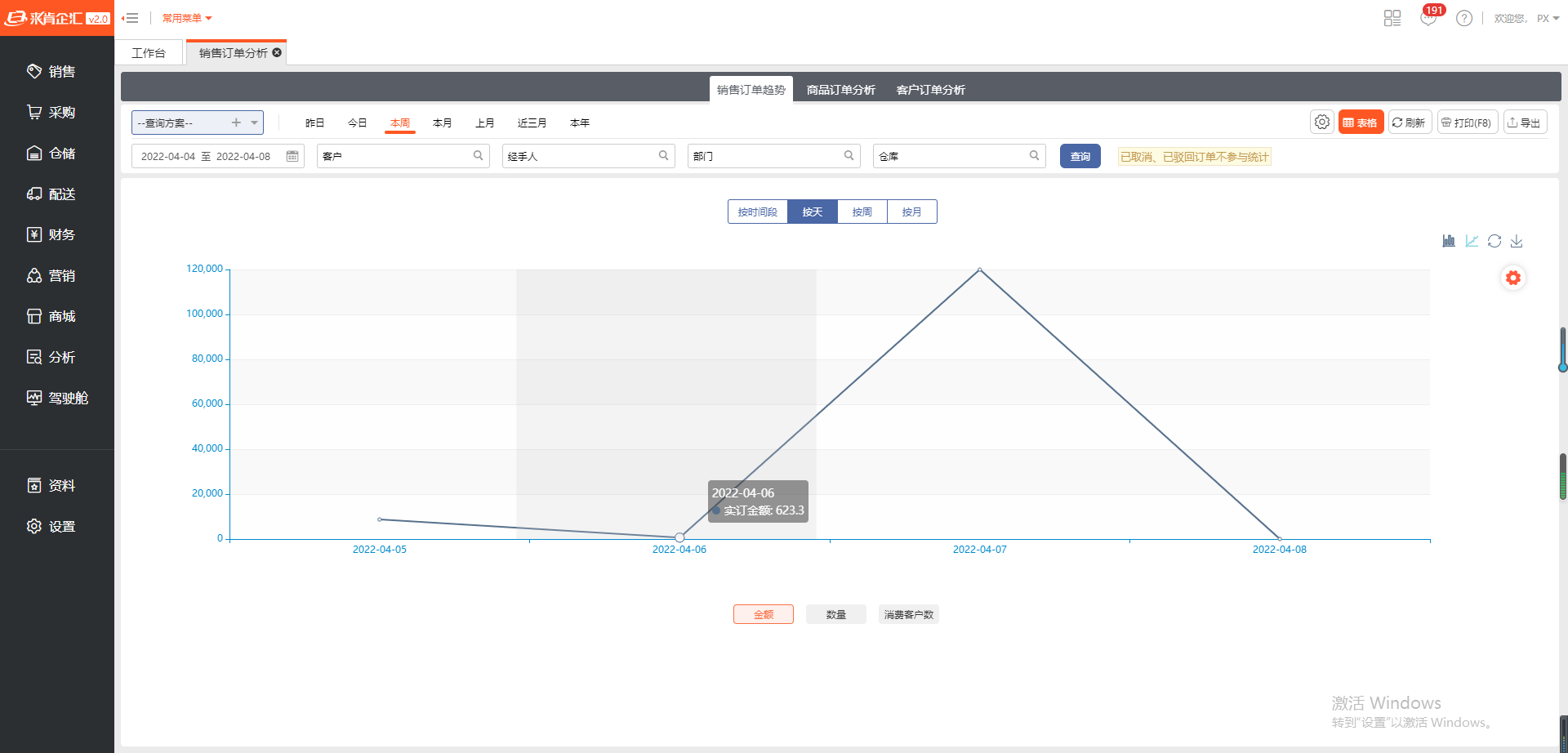Image resolution: width=1568 pixels, height=753 pixels.
Task: Click the orange floating gear button
Action: coord(1513,278)
